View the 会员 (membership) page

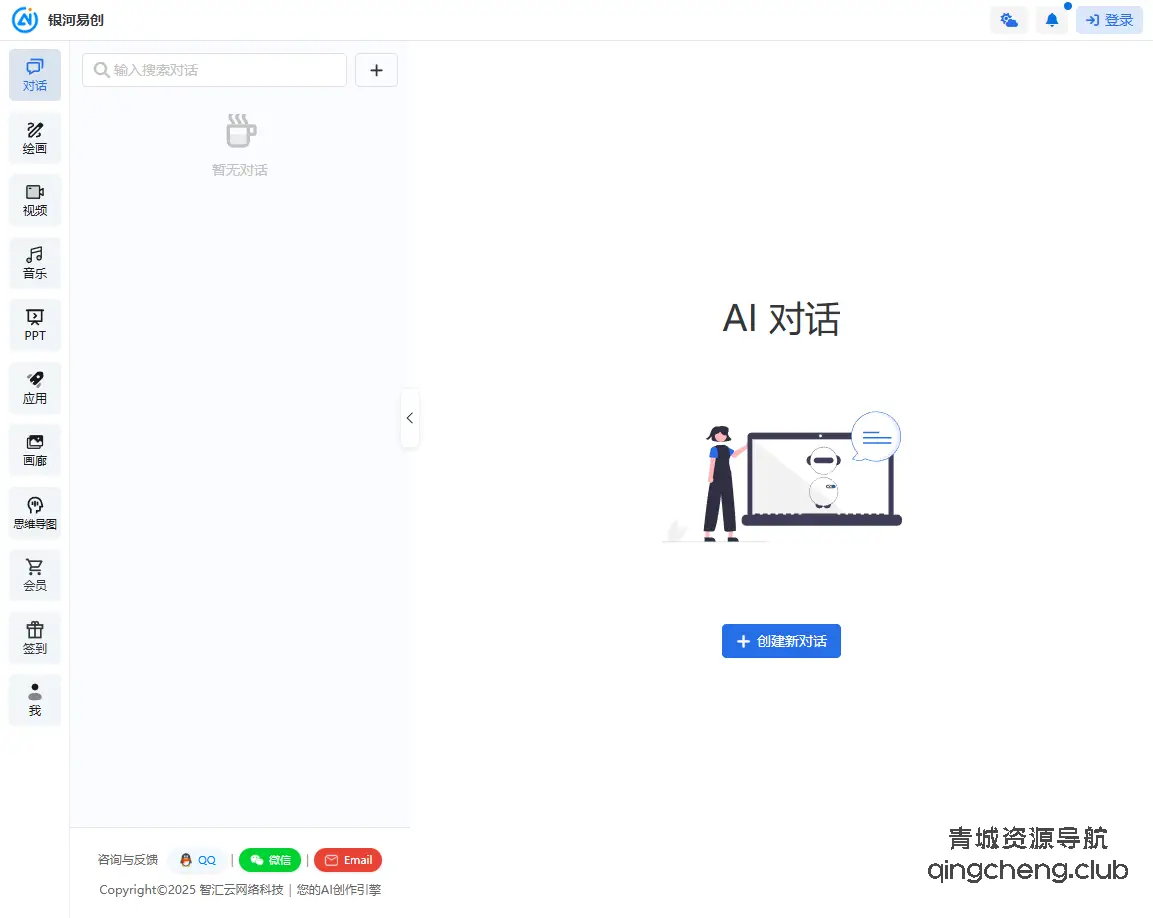34,574
